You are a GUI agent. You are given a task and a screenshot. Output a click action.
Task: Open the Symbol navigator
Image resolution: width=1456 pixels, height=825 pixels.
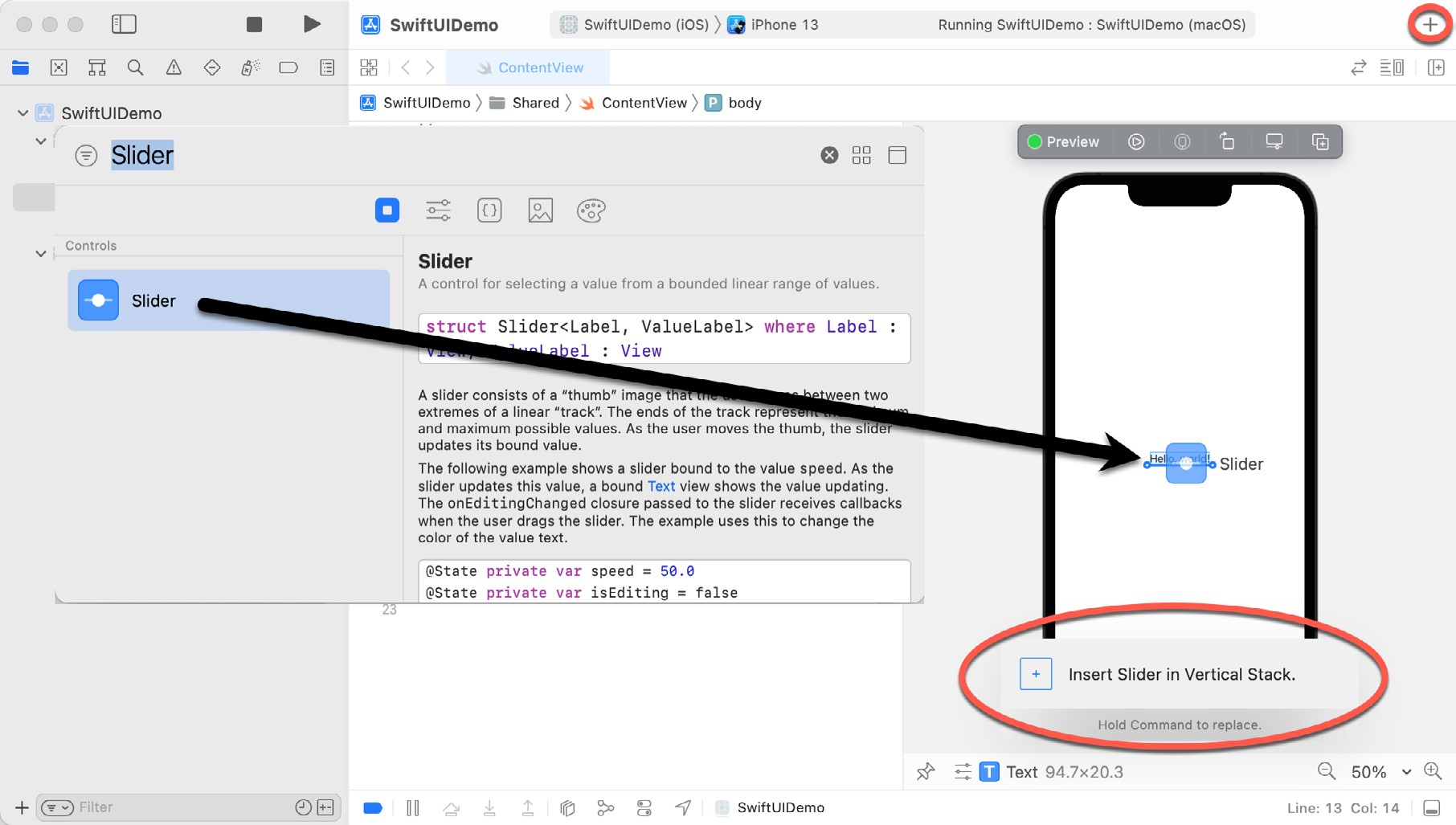(x=97, y=67)
